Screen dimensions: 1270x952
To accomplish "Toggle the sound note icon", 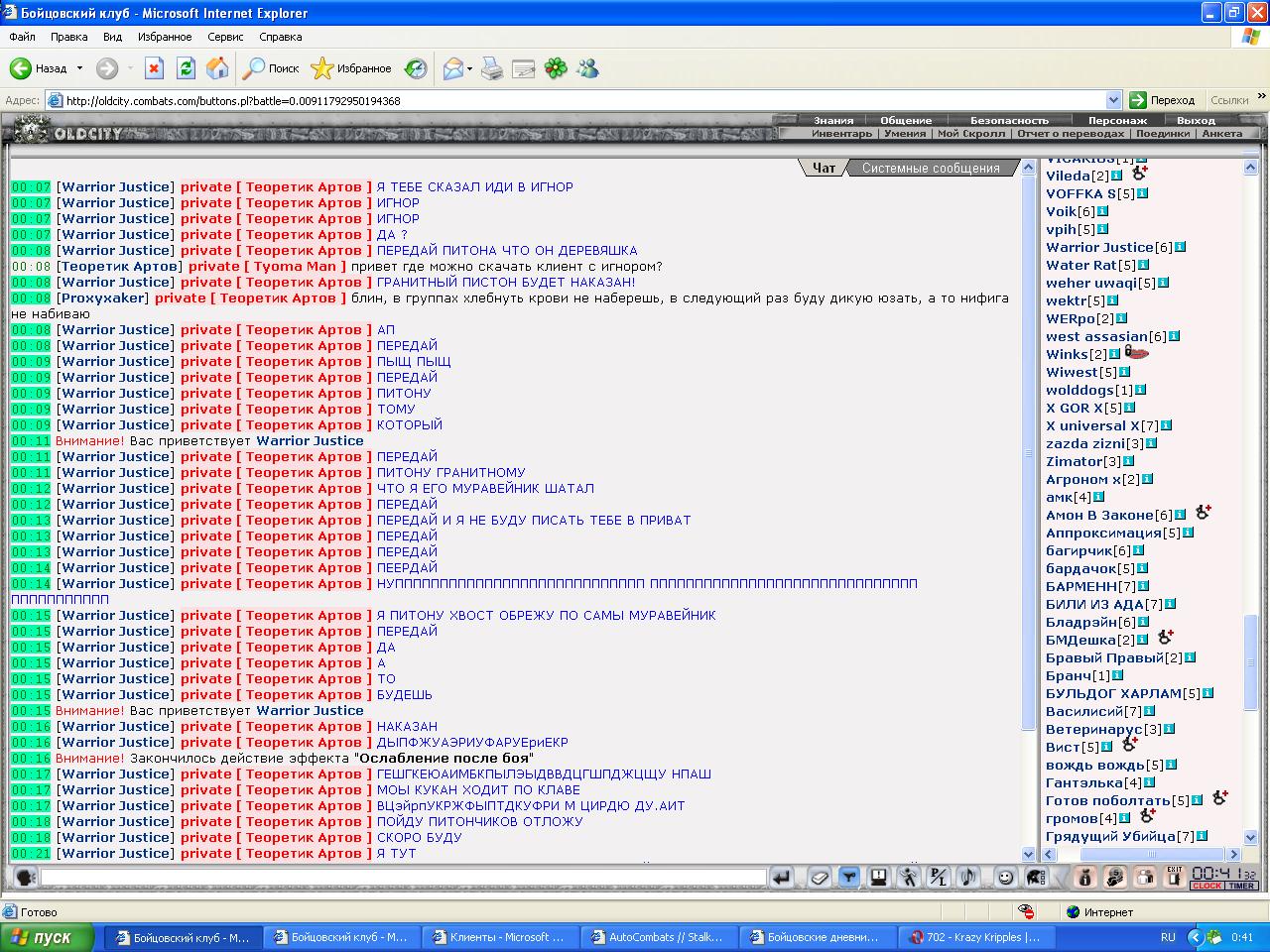I will pos(968,877).
